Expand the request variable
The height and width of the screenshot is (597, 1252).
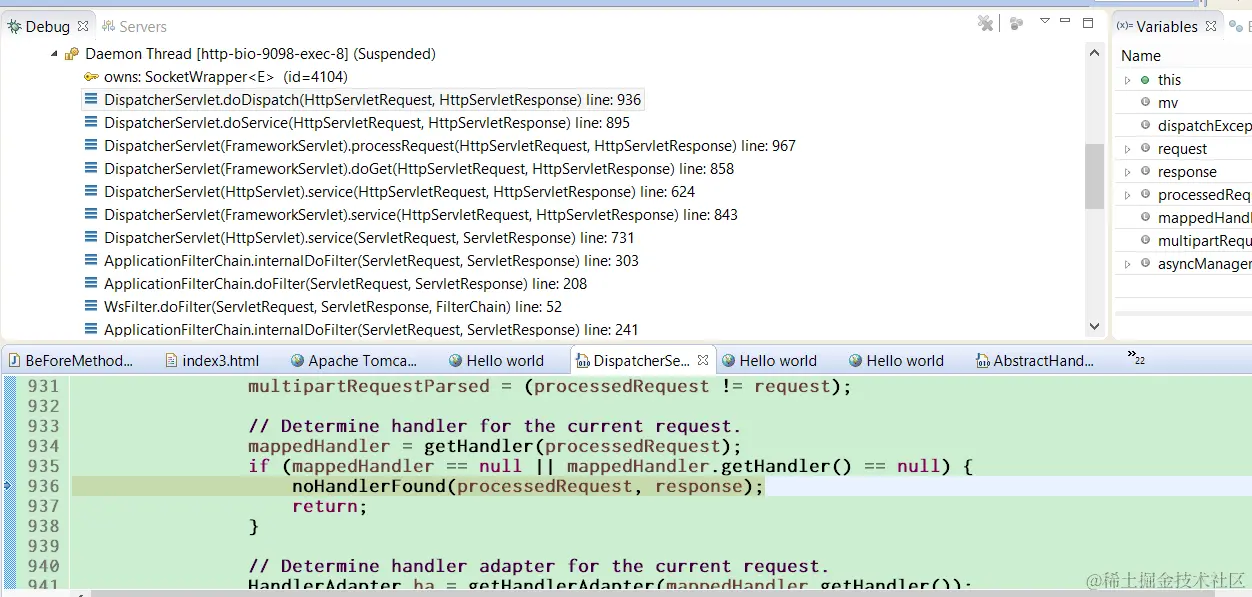click(1128, 149)
